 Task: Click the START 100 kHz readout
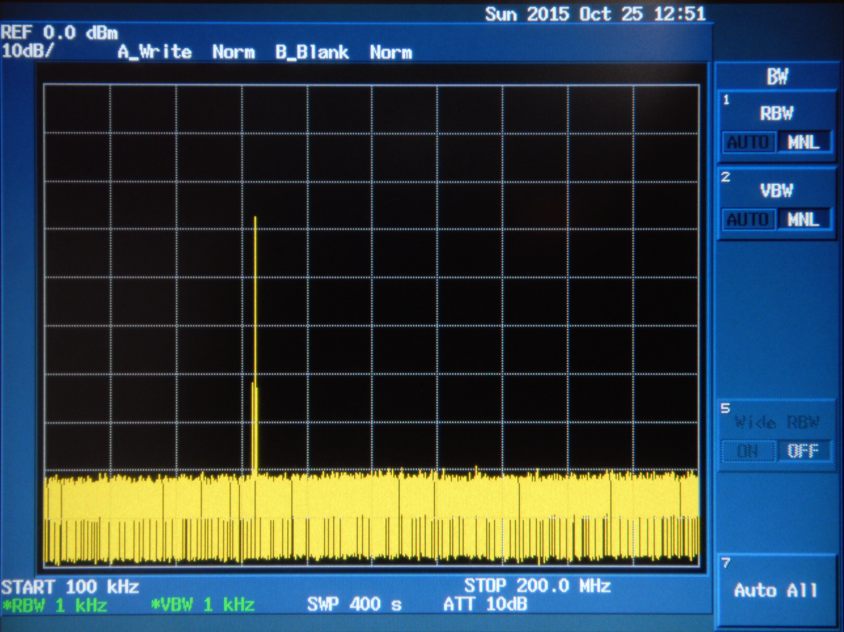pyautogui.click(x=70, y=586)
